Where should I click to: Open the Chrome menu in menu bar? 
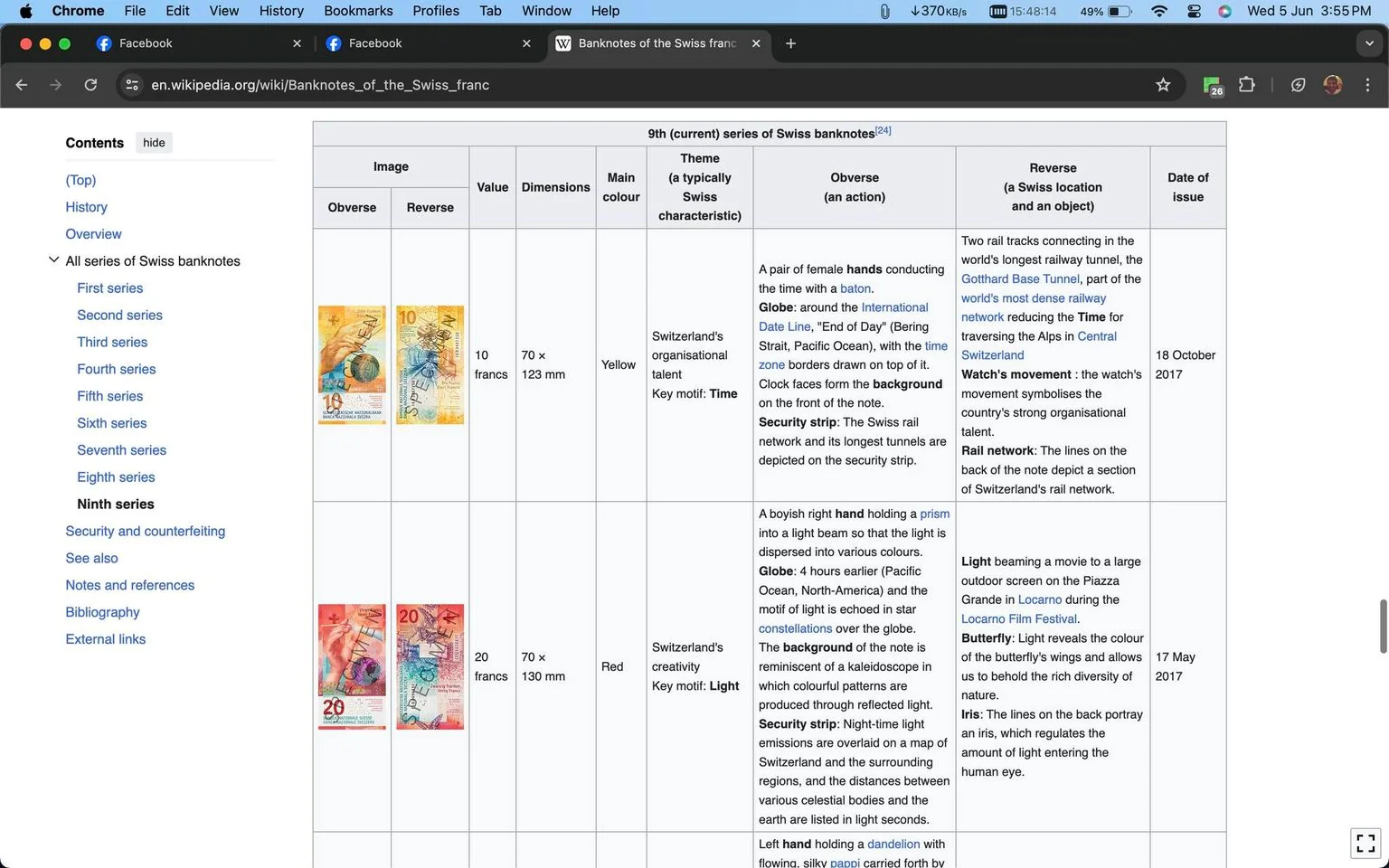pos(78,11)
